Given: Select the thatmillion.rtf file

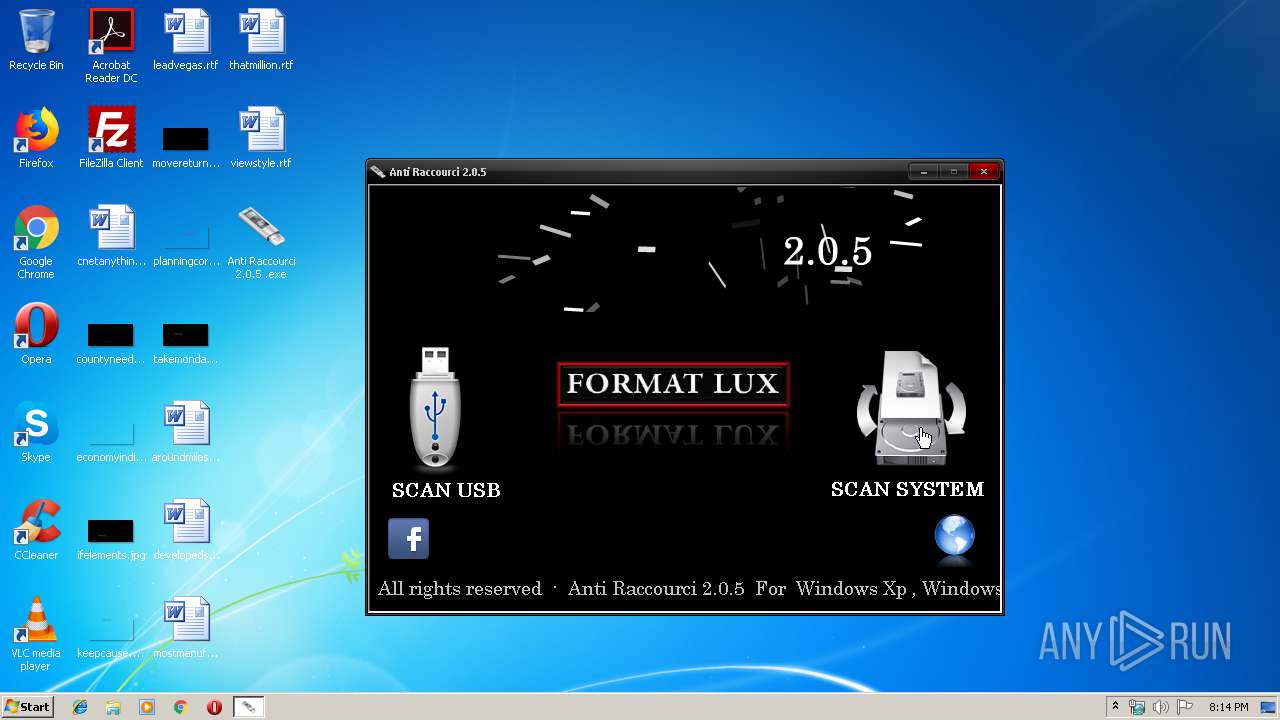Looking at the screenshot, I should (261, 41).
